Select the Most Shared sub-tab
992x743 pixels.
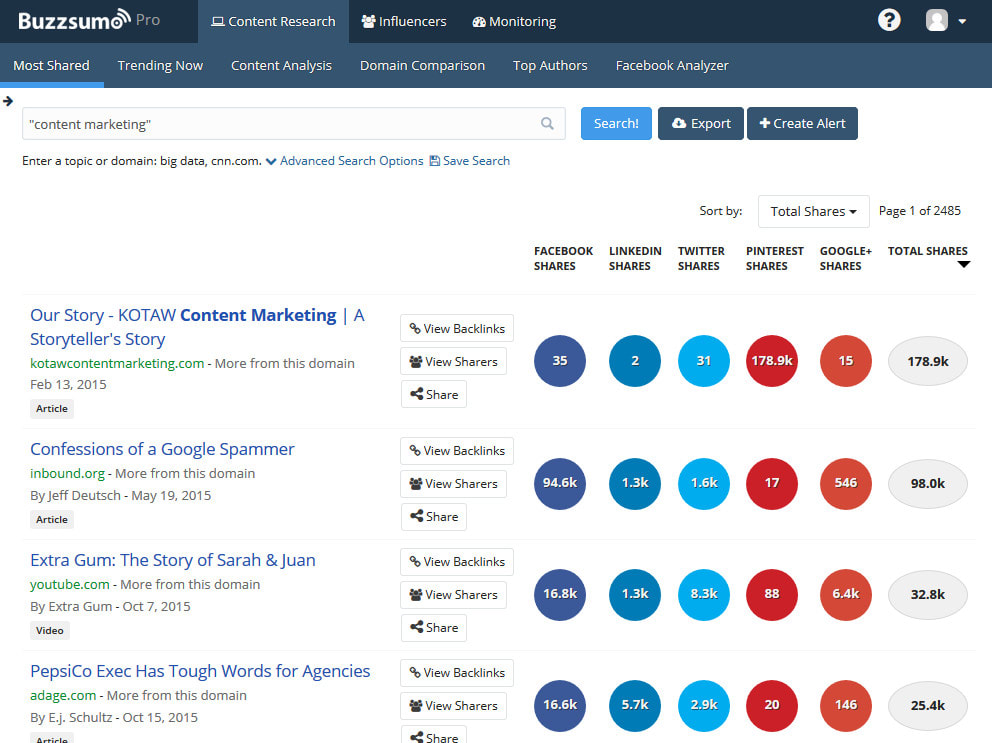point(51,65)
